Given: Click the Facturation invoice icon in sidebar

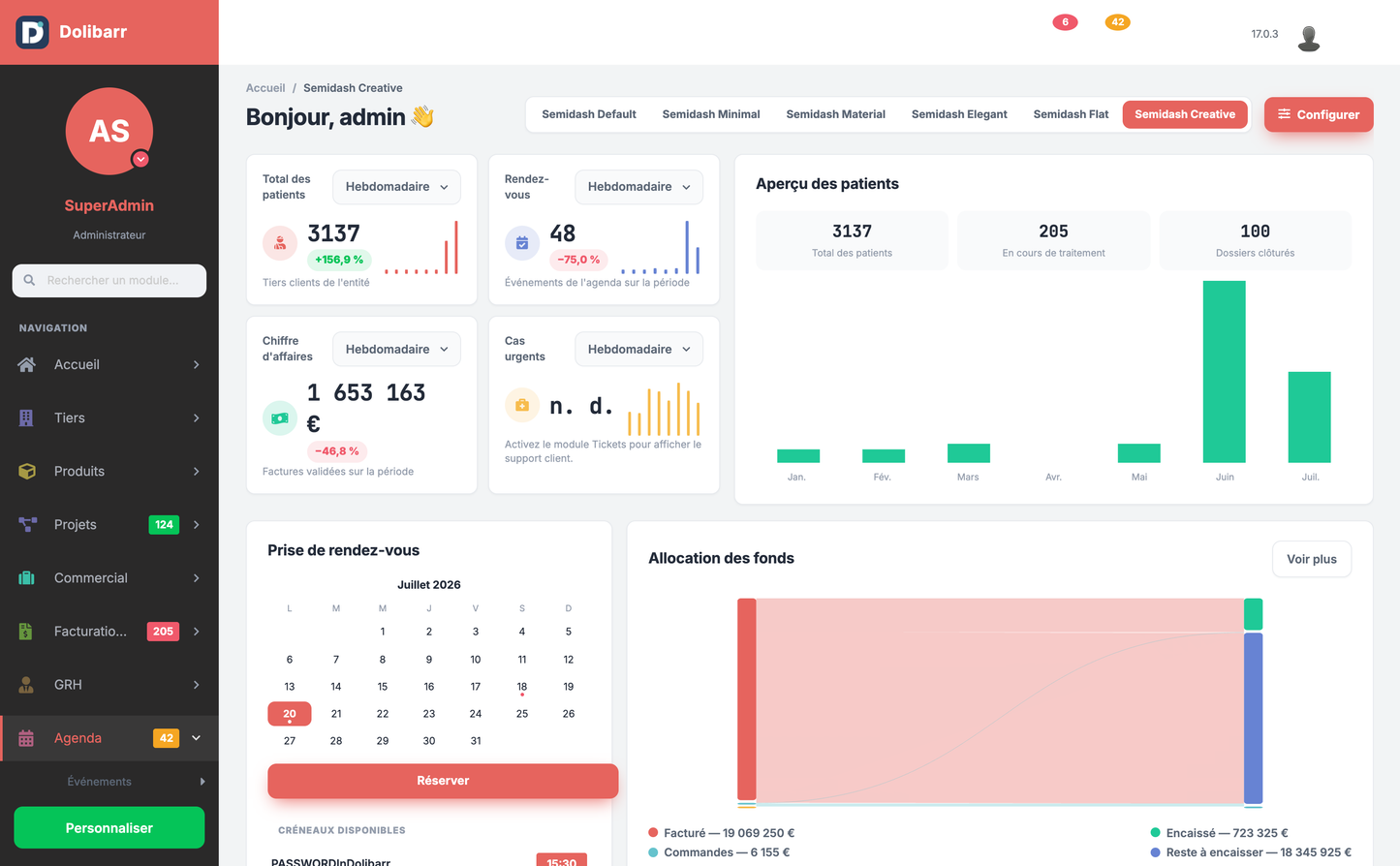Looking at the screenshot, I should pos(26,631).
